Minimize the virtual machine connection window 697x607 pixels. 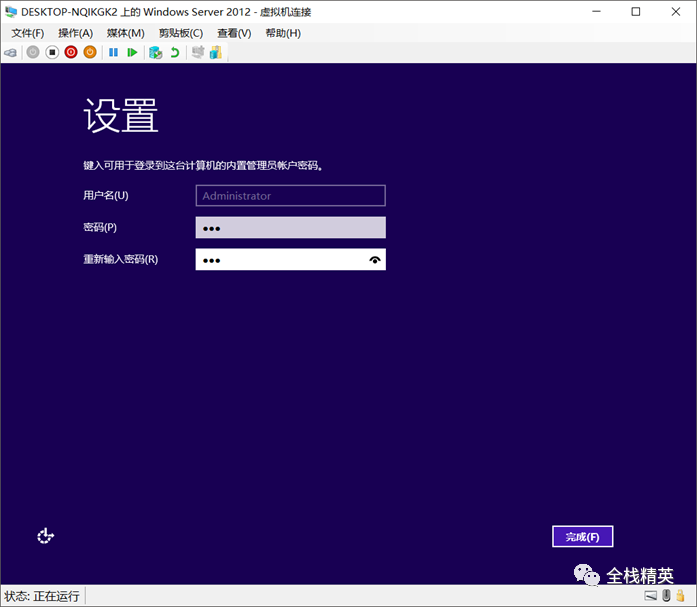(x=597, y=12)
